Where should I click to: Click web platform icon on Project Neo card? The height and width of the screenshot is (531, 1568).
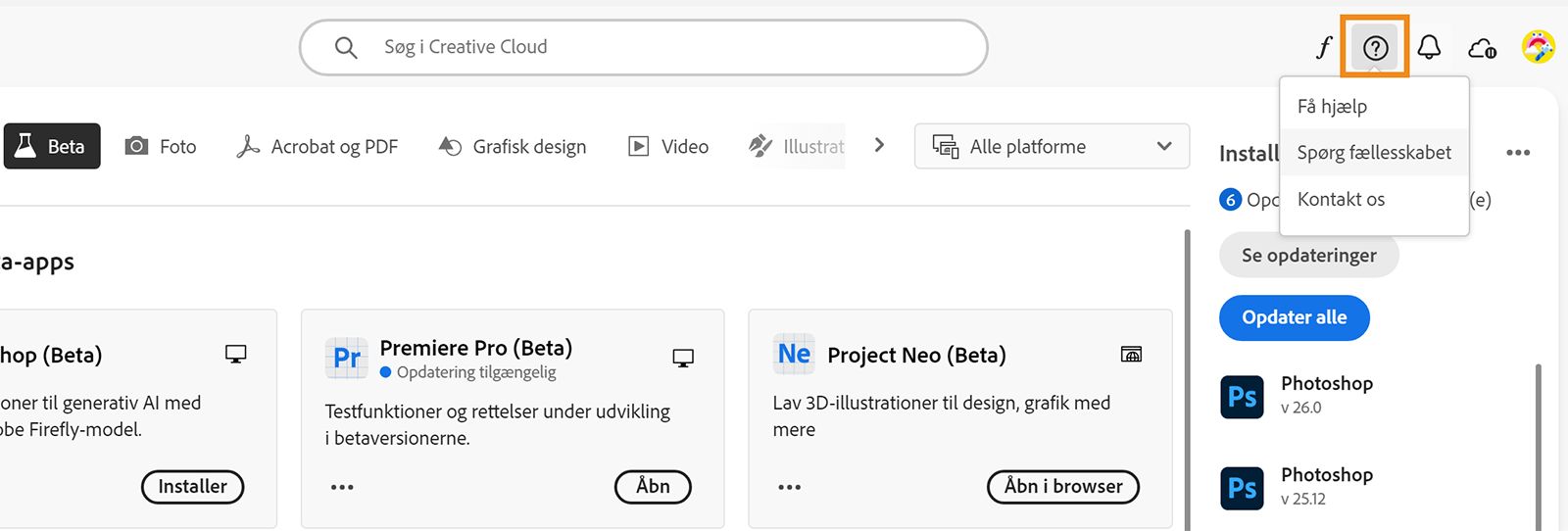[x=1131, y=354]
